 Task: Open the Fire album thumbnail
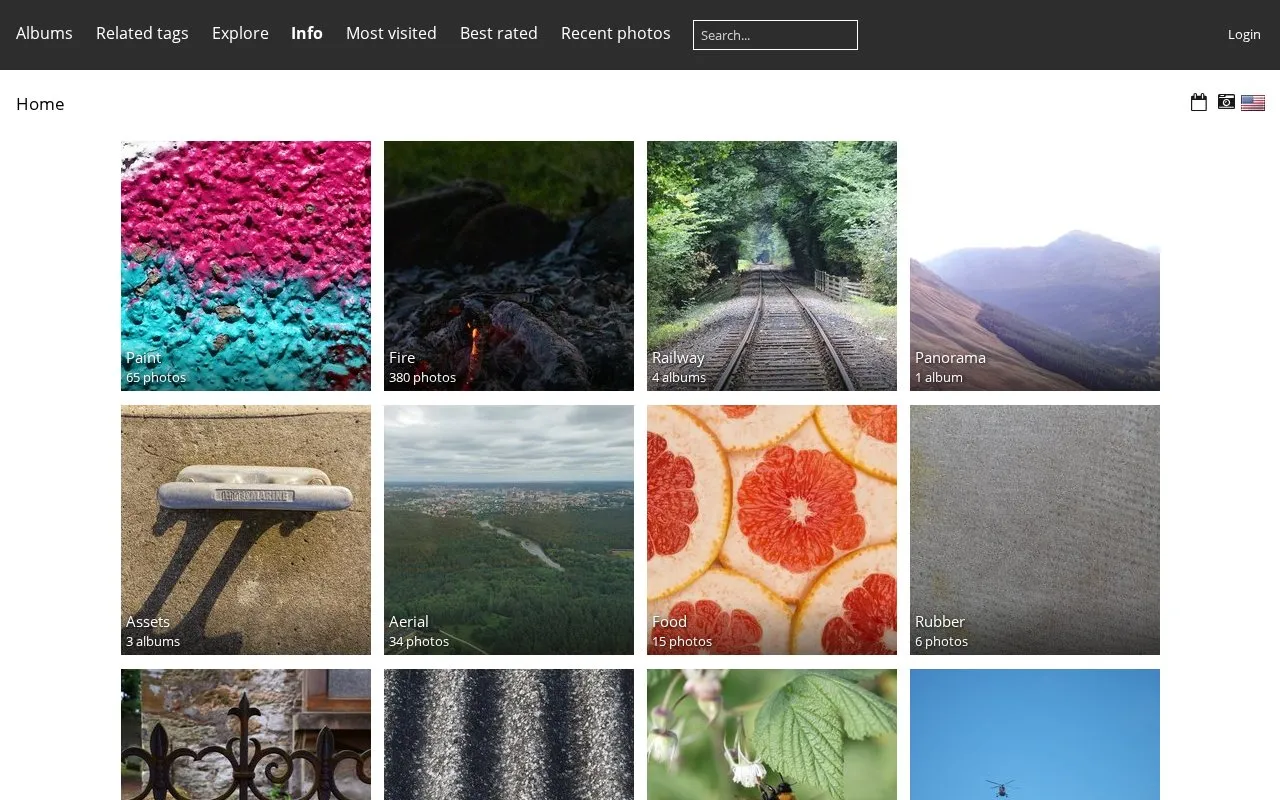point(509,266)
